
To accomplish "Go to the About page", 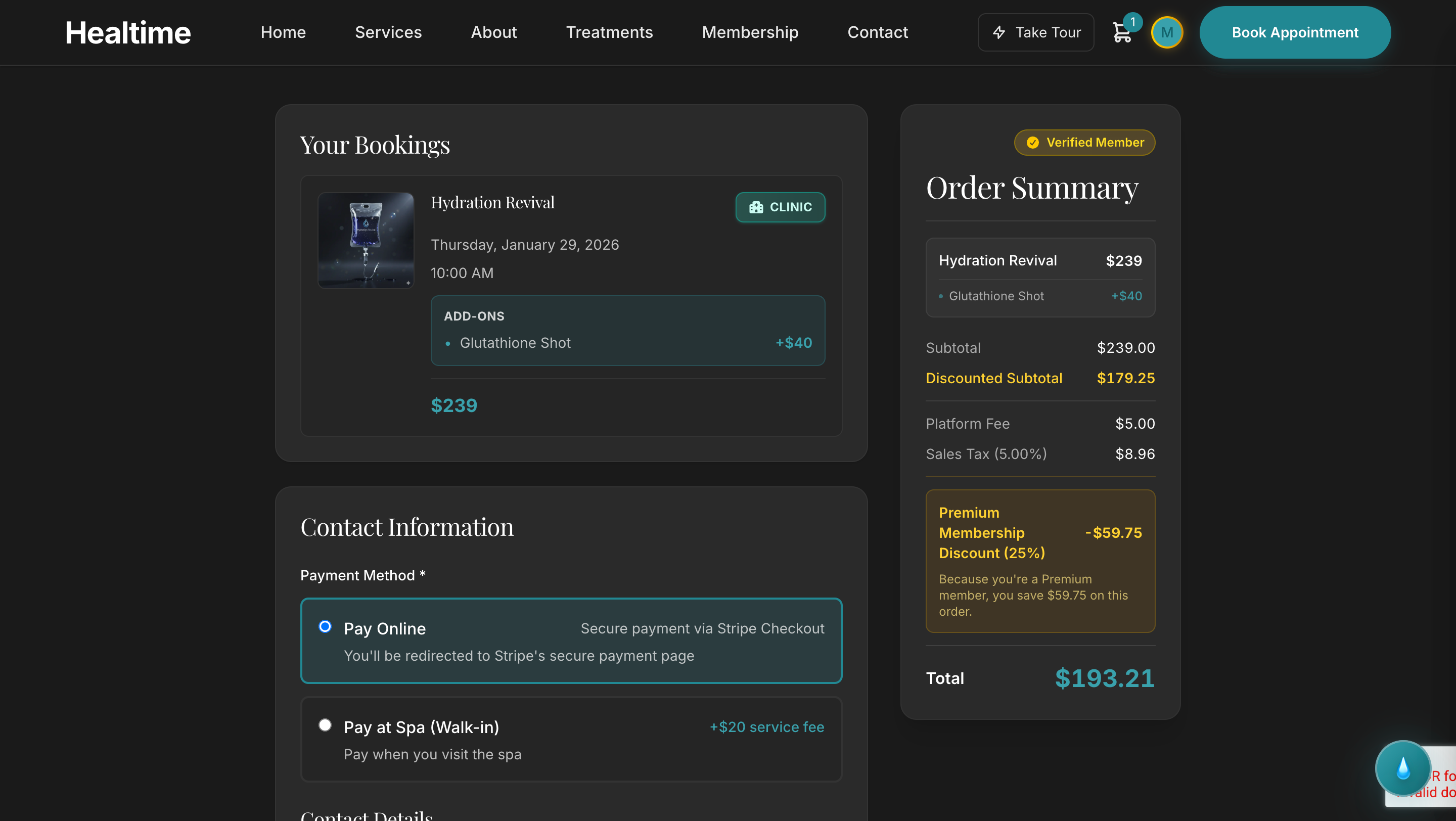I will [x=493, y=32].
